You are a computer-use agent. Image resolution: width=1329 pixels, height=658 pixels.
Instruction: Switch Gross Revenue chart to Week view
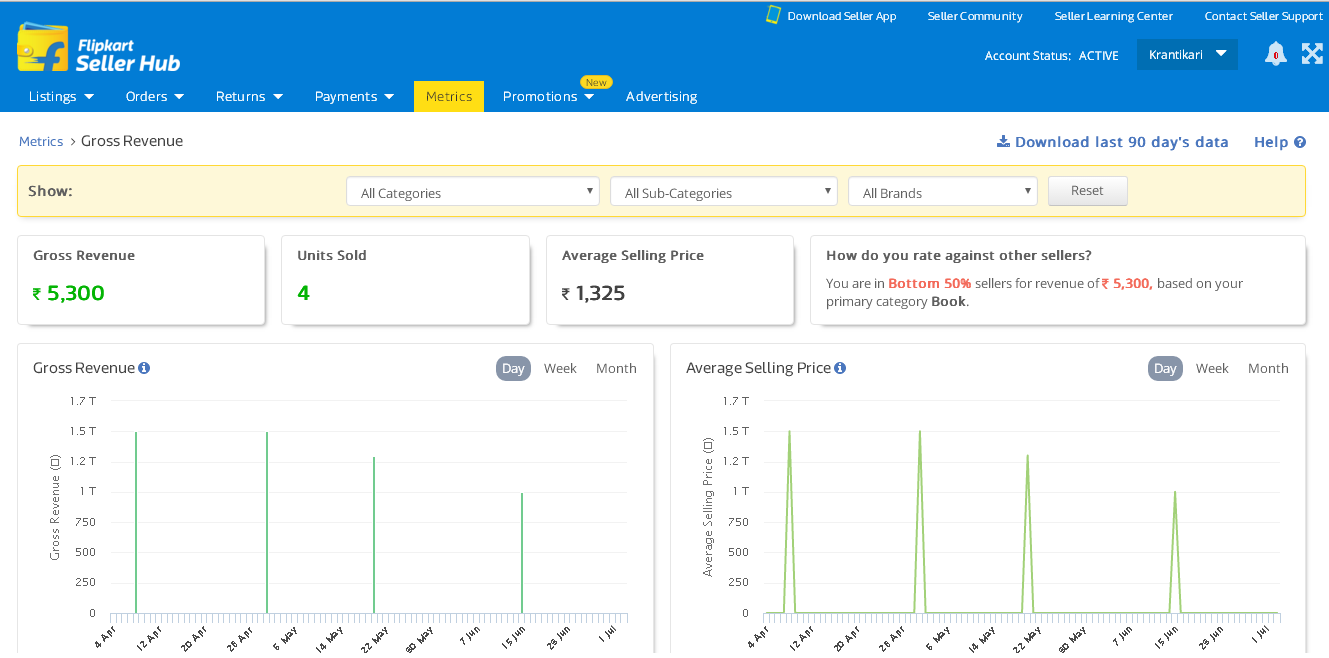pyautogui.click(x=560, y=368)
